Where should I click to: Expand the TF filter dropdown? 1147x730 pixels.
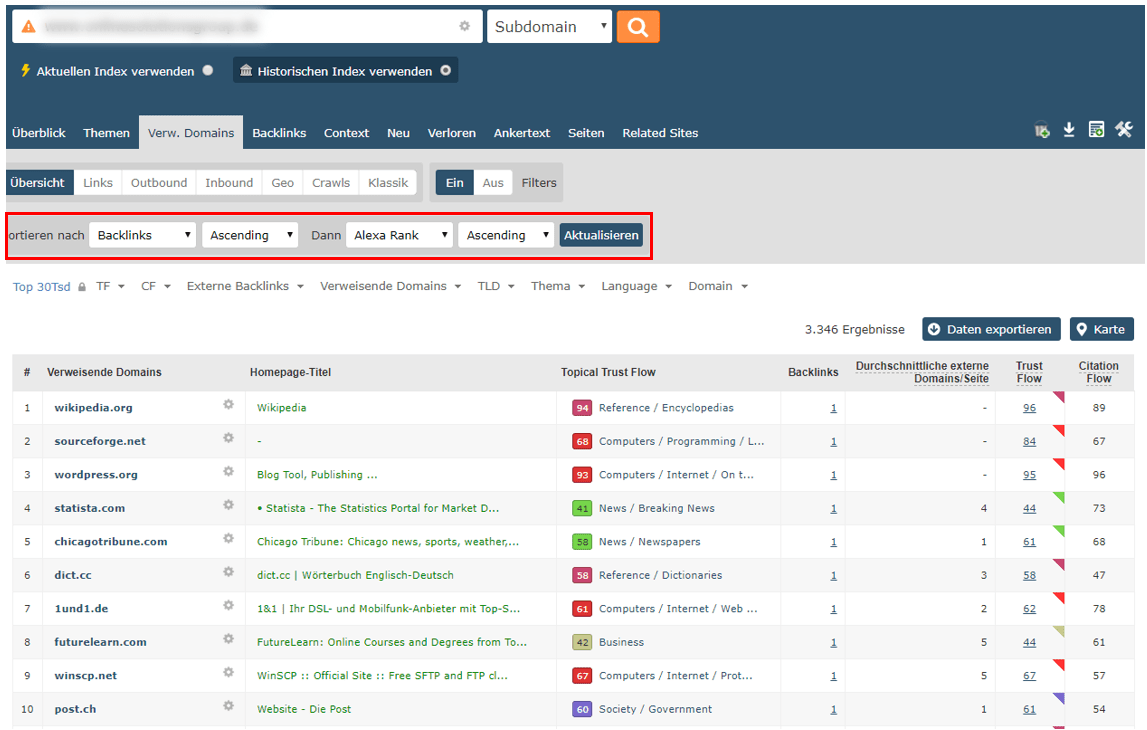[x=110, y=286]
